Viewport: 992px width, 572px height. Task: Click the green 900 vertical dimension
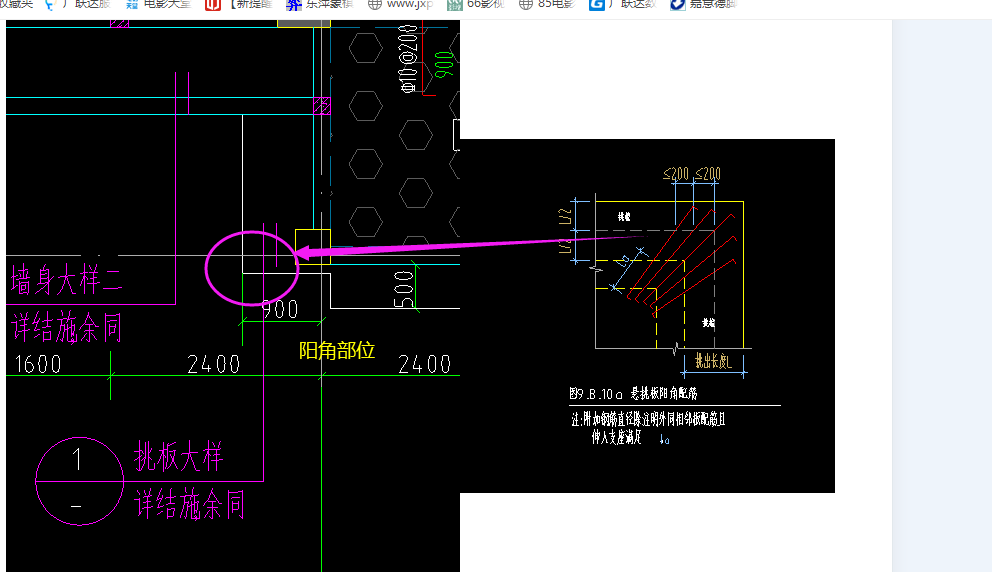coord(444,65)
